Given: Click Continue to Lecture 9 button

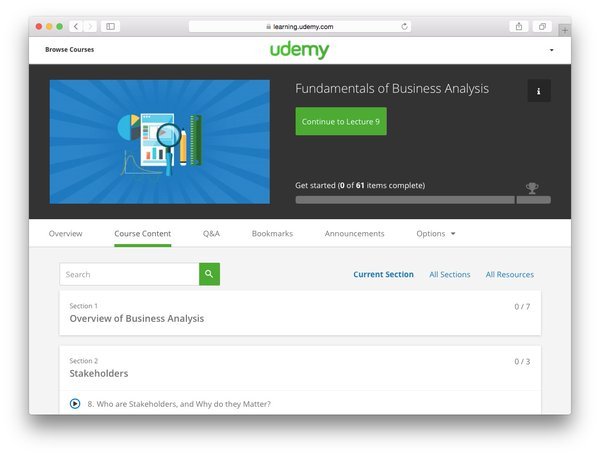Looking at the screenshot, I should click(x=341, y=121).
